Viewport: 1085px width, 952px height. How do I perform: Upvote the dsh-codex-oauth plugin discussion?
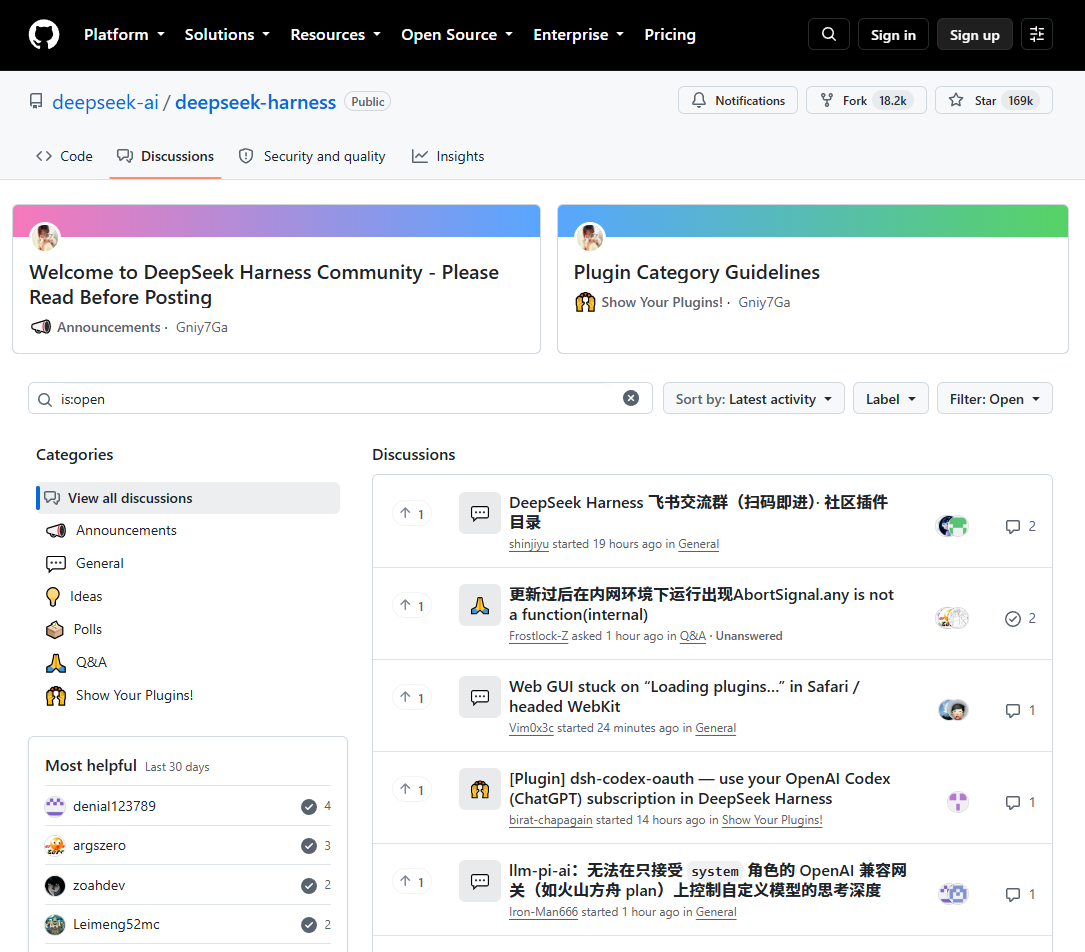point(412,790)
